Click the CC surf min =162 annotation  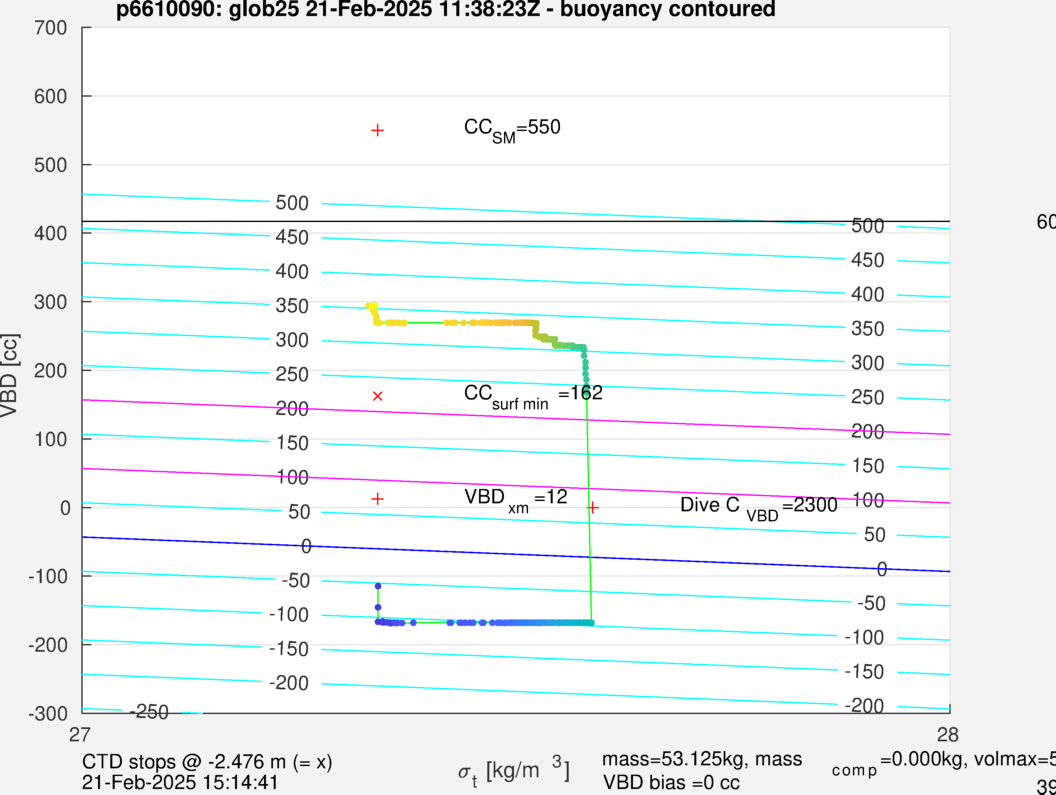click(x=533, y=396)
